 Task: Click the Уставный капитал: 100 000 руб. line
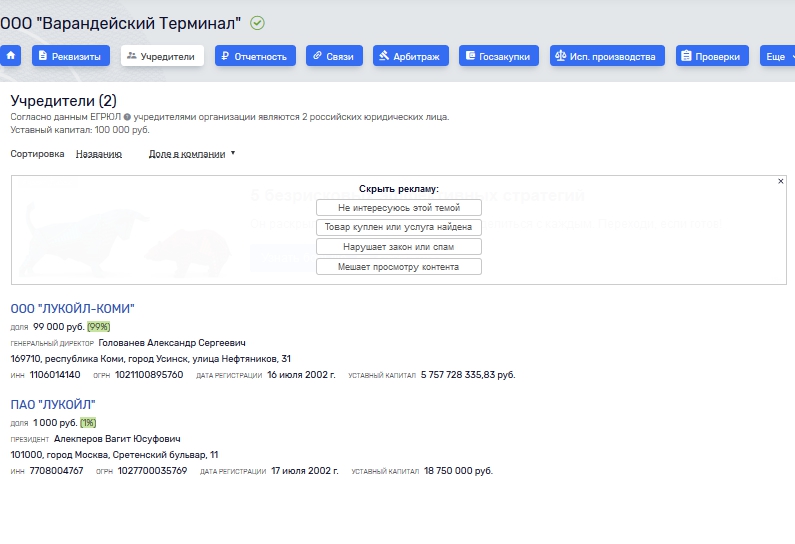[x=80, y=130]
